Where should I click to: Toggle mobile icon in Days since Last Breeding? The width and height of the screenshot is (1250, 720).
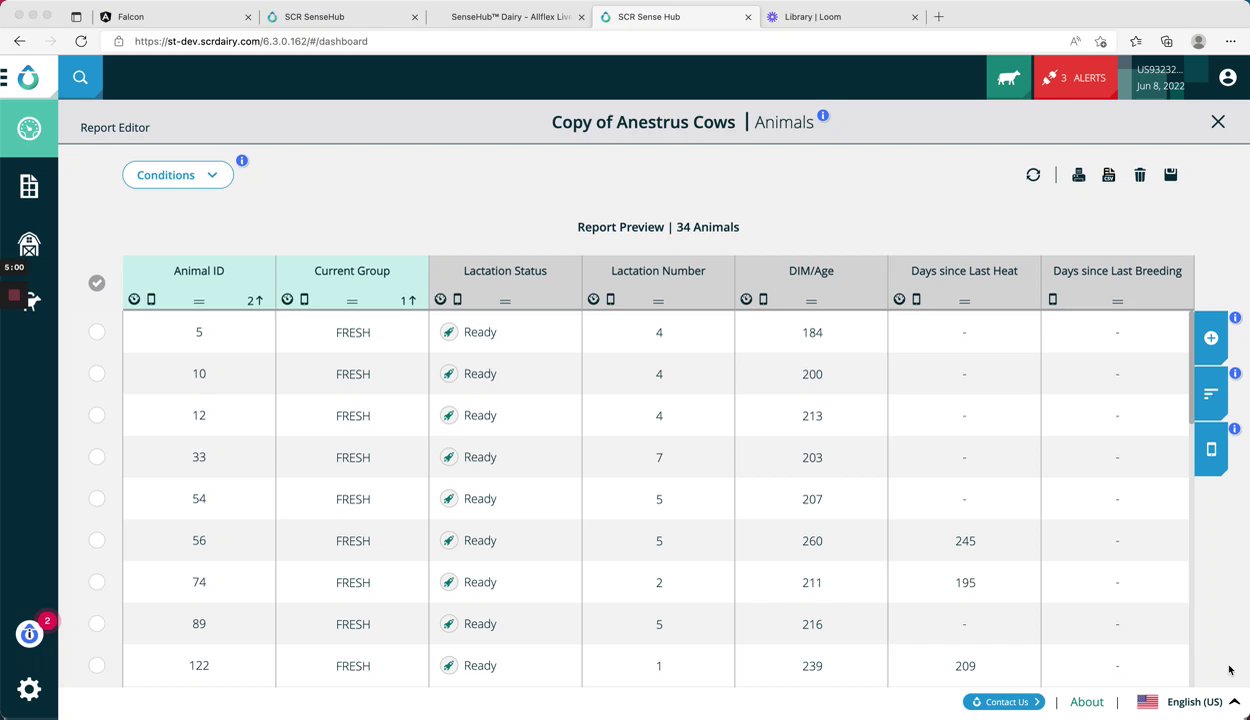coord(1052,299)
